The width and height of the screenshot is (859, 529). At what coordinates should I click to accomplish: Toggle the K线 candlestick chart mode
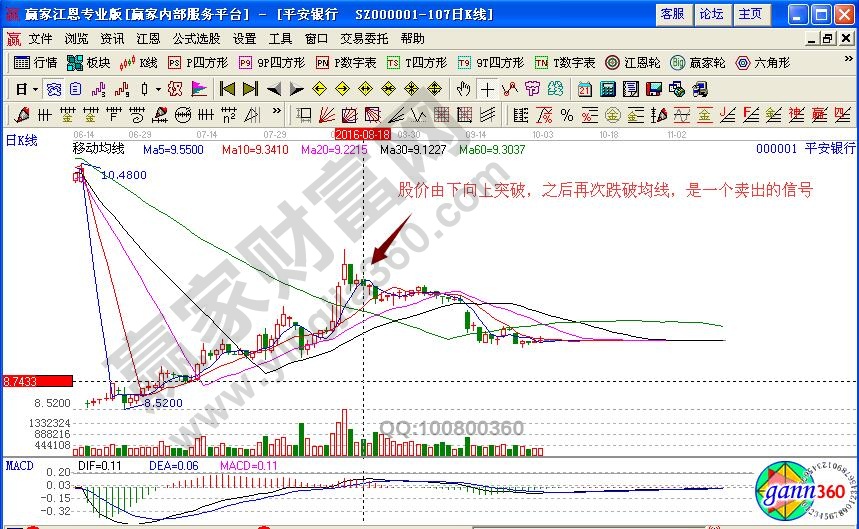(x=139, y=62)
